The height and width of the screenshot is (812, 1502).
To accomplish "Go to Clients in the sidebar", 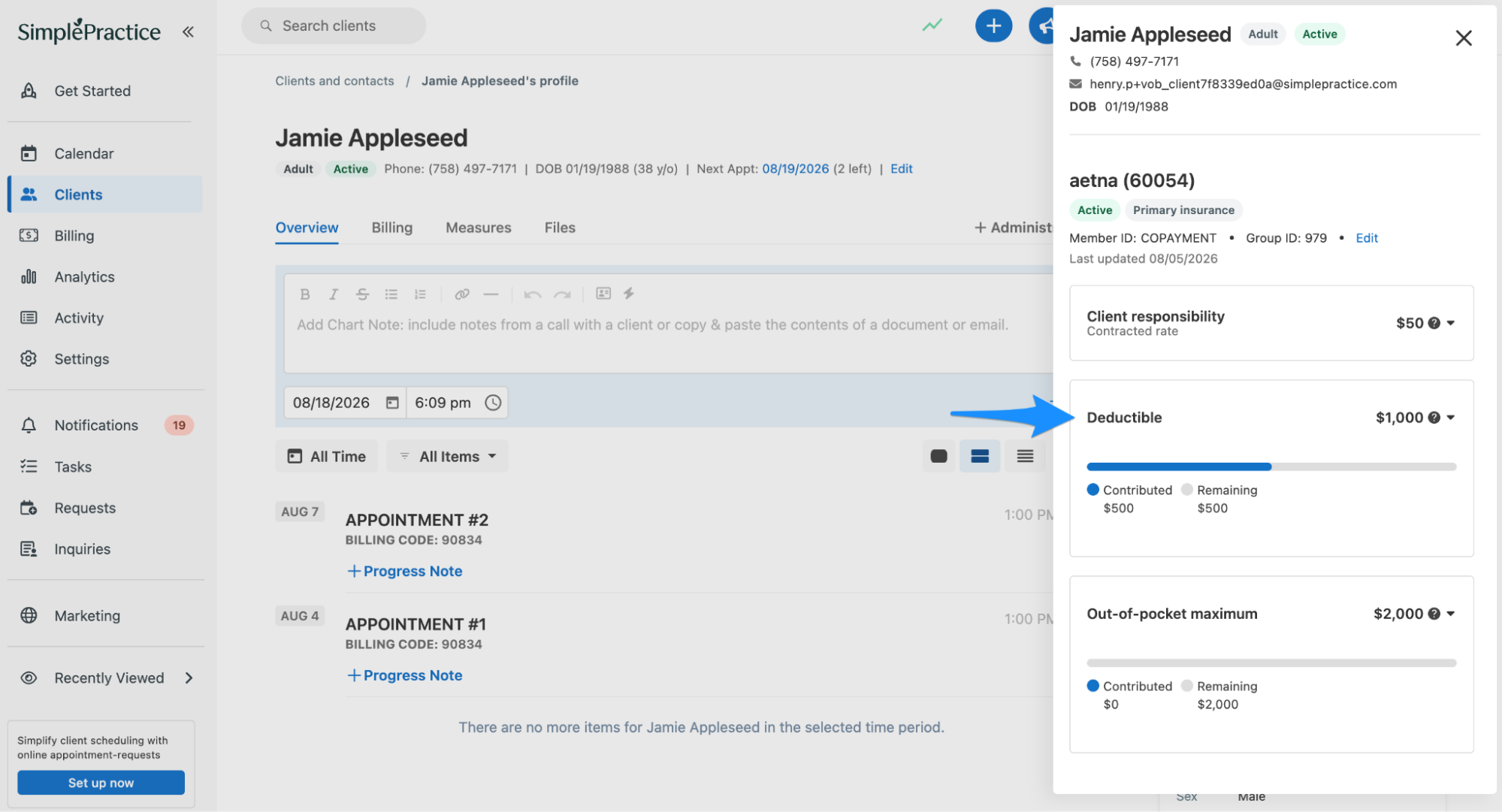I will [x=105, y=195].
